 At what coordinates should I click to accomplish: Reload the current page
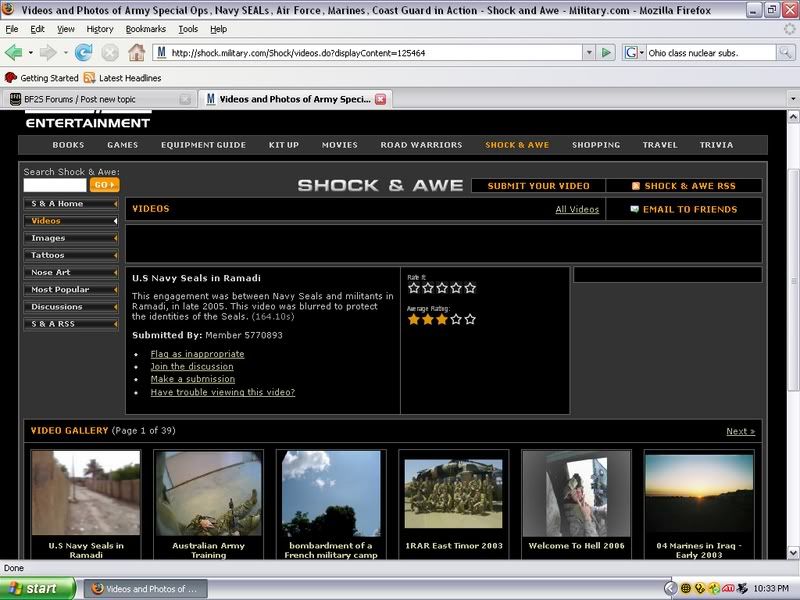tap(83, 52)
